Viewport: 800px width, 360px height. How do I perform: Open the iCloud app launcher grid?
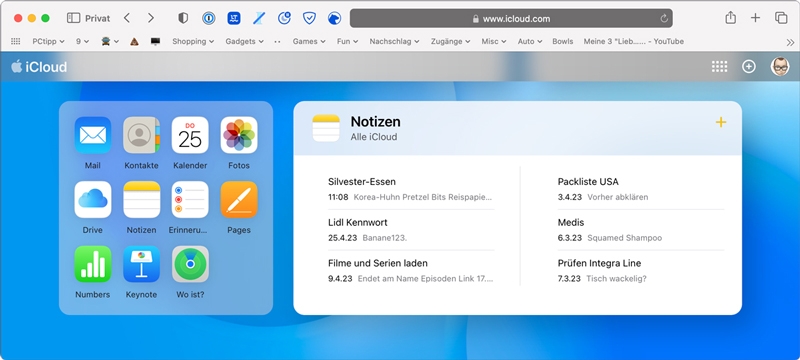[719, 66]
